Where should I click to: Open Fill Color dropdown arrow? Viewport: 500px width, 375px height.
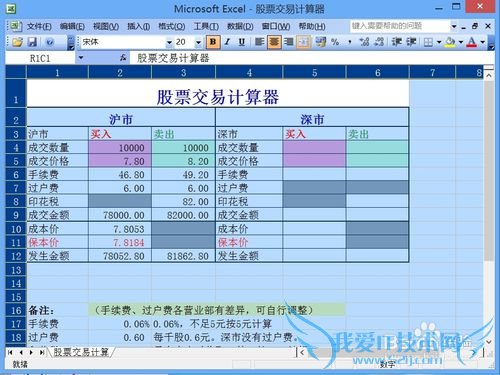coord(461,42)
